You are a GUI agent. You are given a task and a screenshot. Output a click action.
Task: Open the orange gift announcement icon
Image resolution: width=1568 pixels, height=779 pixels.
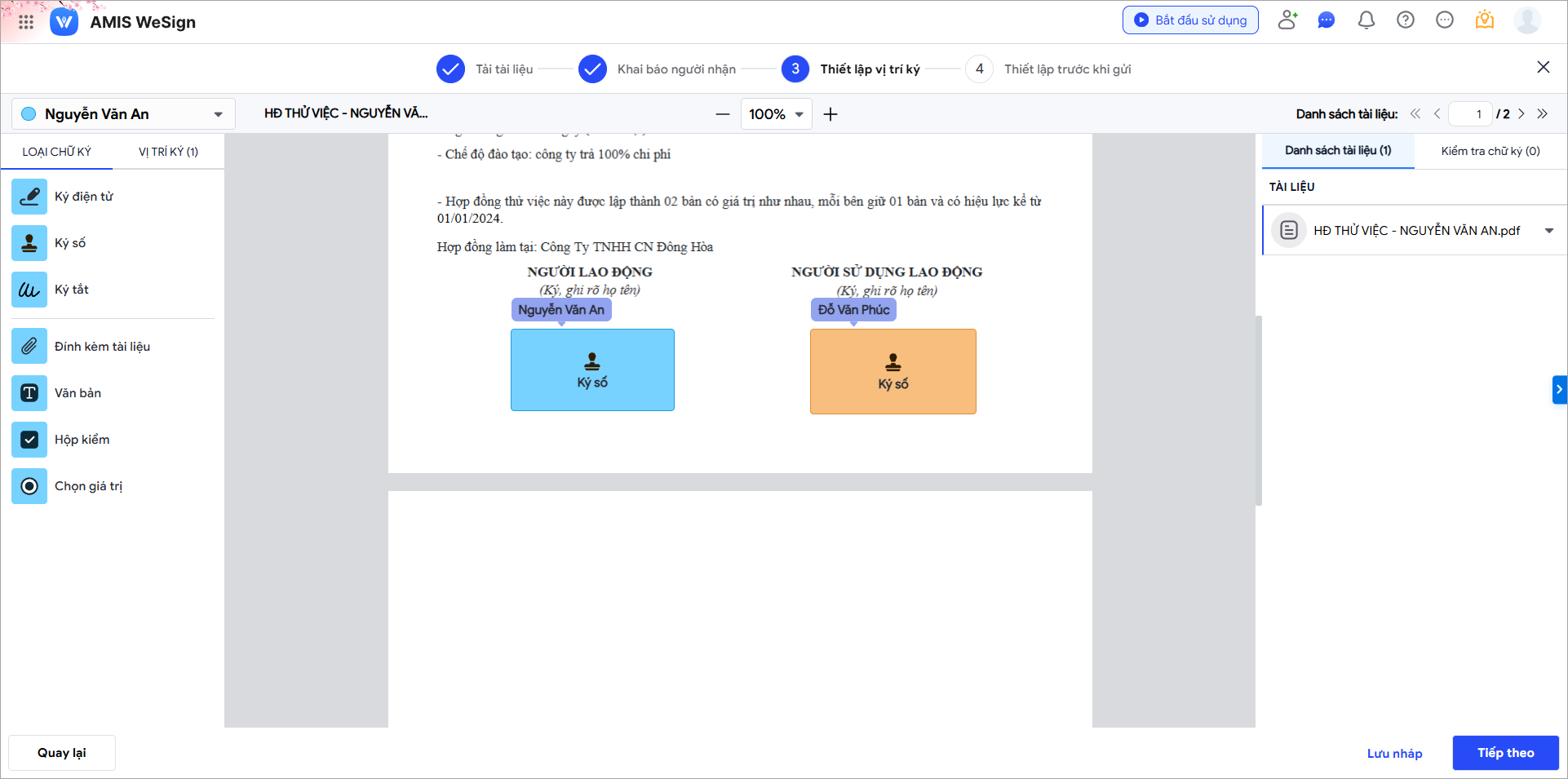1485,20
